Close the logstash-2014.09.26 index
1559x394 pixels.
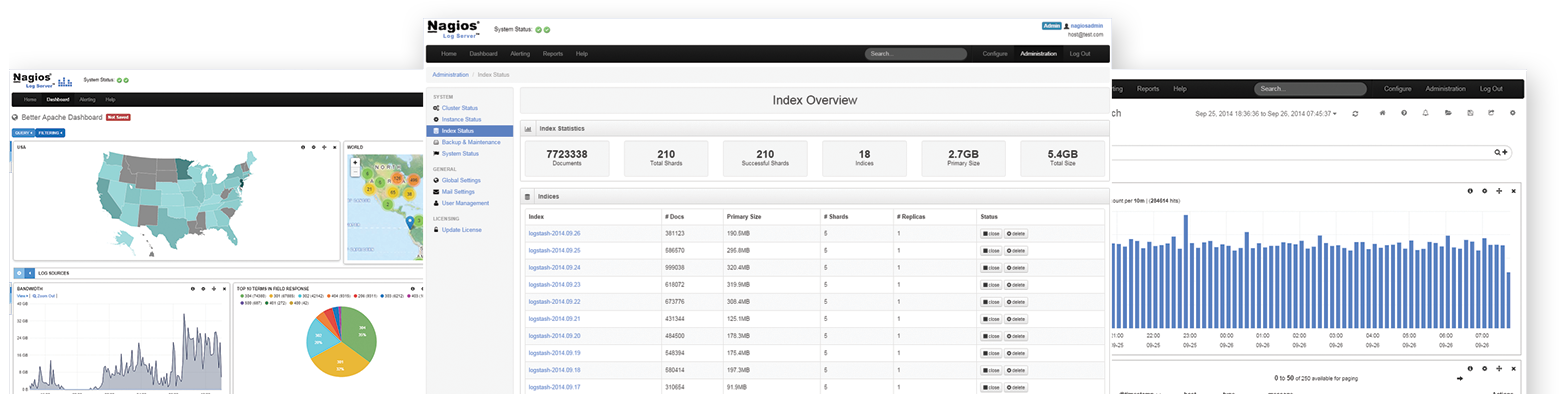point(991,233)
